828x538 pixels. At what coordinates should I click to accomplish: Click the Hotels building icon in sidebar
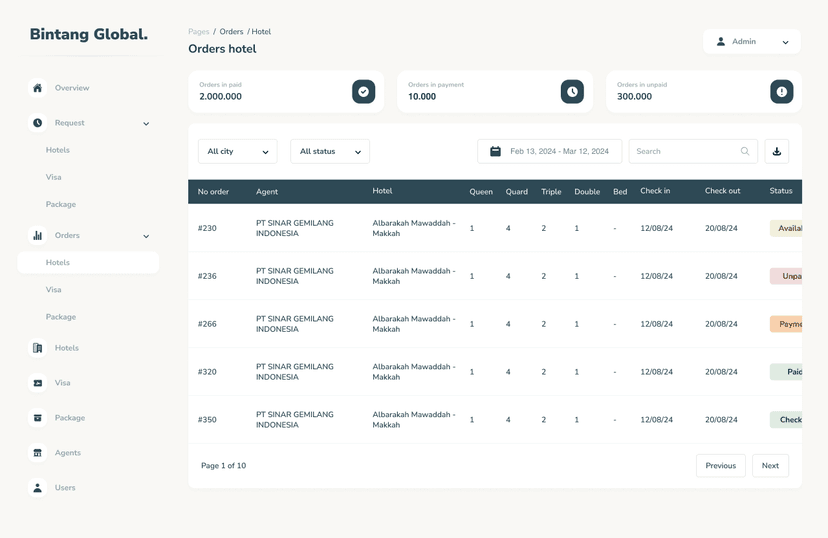tap(37, 348)
